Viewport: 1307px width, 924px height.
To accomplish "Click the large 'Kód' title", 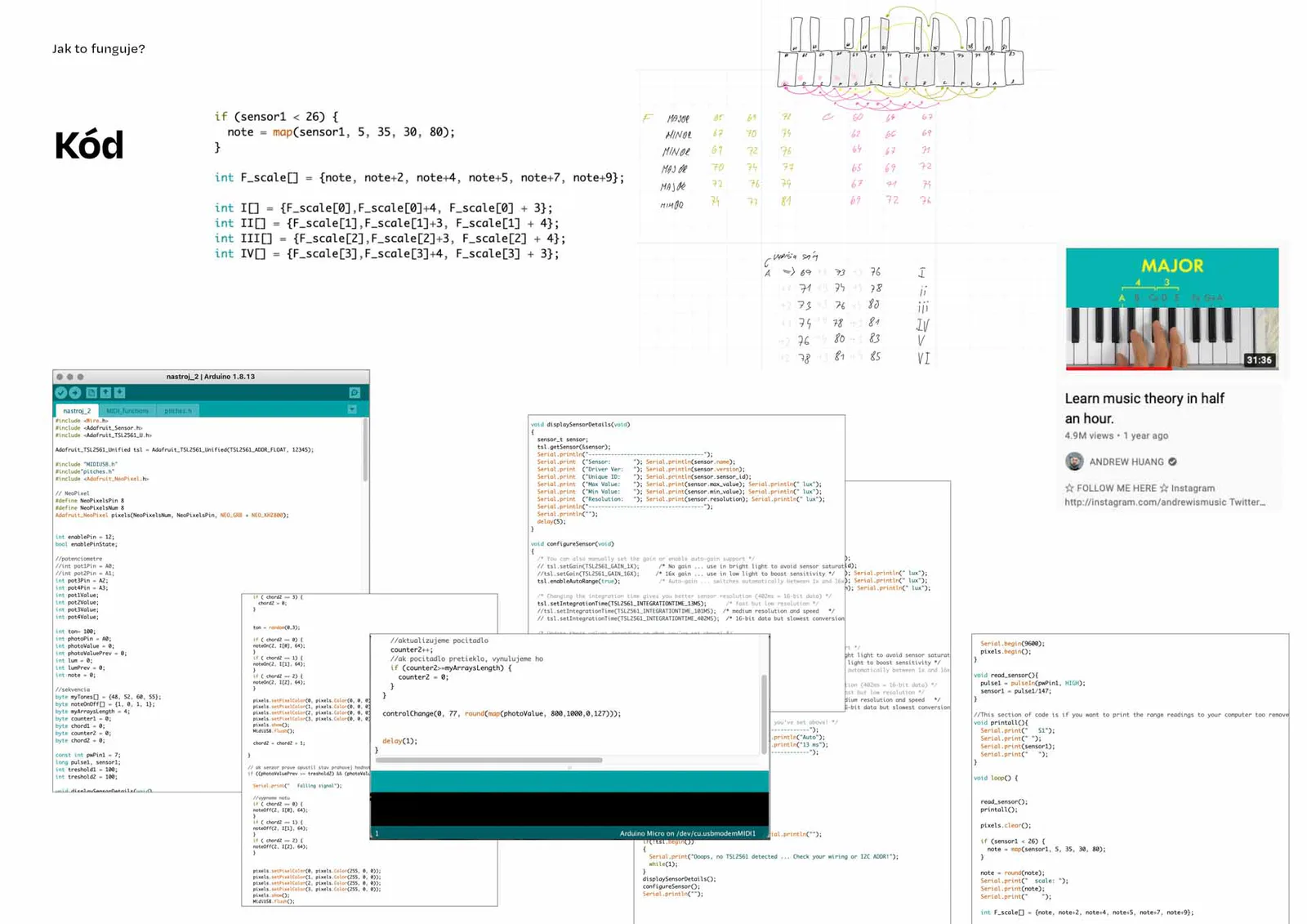I will 89,145.
